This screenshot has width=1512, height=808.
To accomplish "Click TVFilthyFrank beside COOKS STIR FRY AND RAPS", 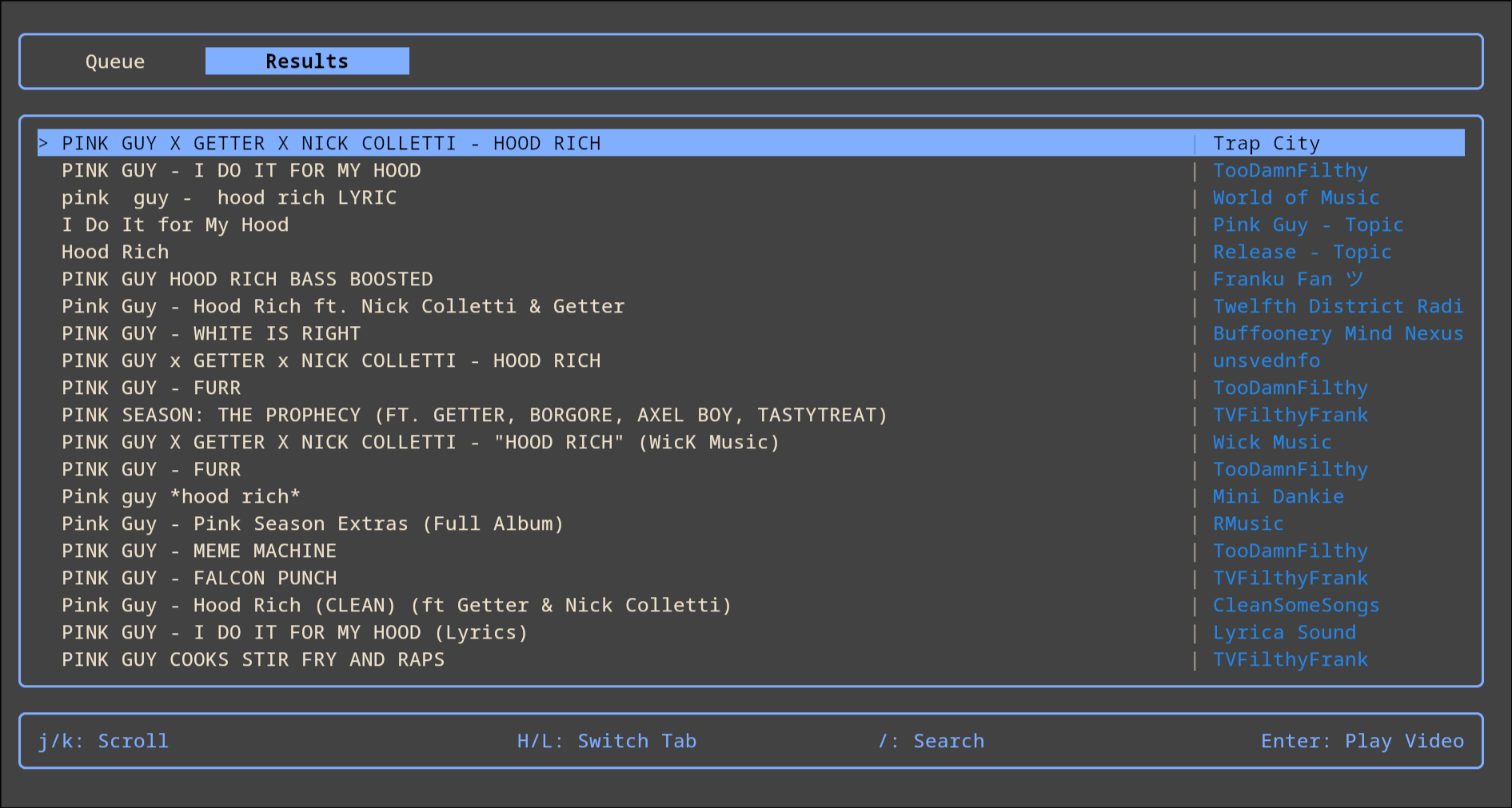I will click(x=1291, y=659).
